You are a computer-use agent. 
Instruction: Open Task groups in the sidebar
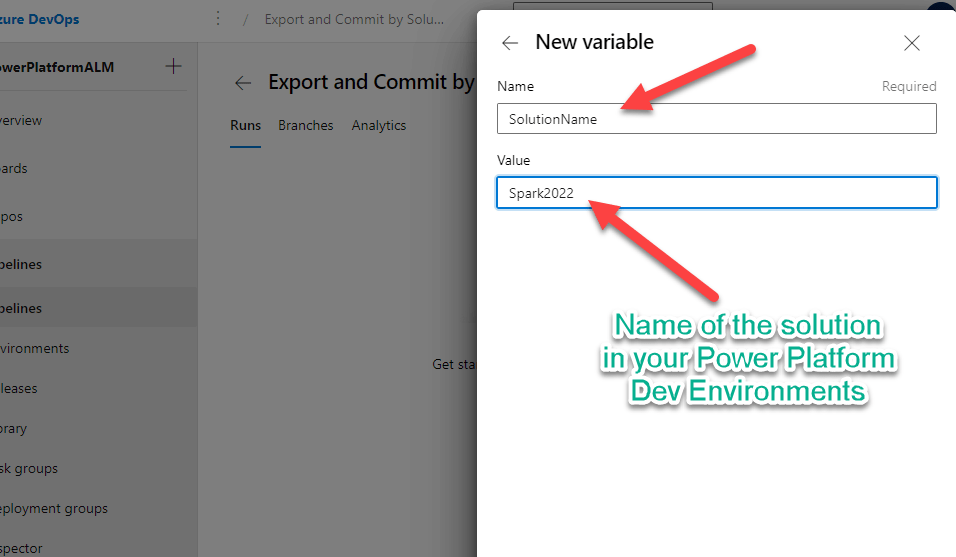29,468
